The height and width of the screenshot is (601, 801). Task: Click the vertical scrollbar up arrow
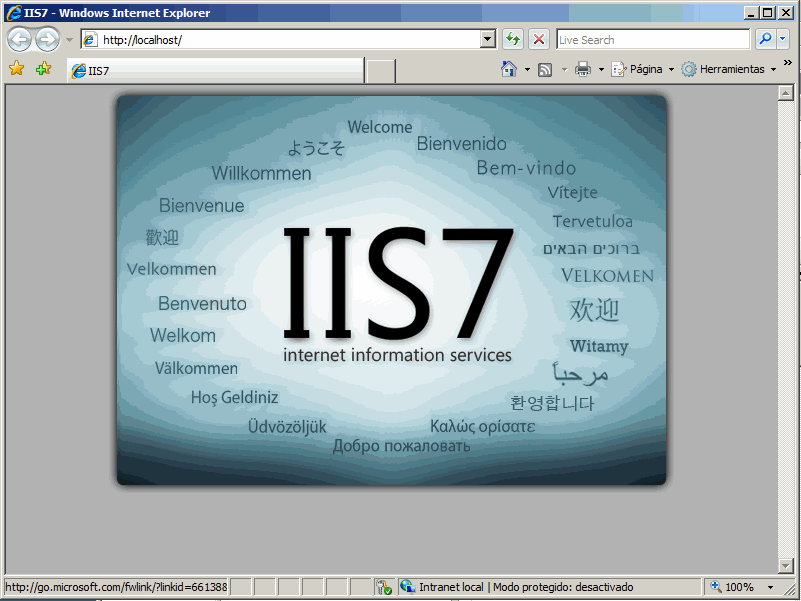pos(785,93)
